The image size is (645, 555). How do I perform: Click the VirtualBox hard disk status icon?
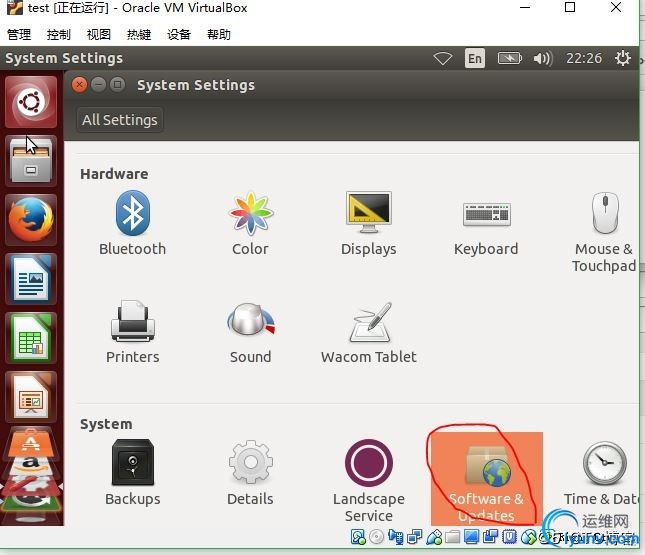(358, 536)
